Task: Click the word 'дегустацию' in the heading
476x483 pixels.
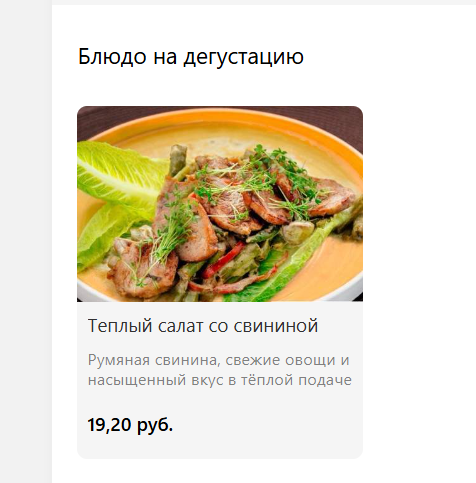Action: [243, 56]
